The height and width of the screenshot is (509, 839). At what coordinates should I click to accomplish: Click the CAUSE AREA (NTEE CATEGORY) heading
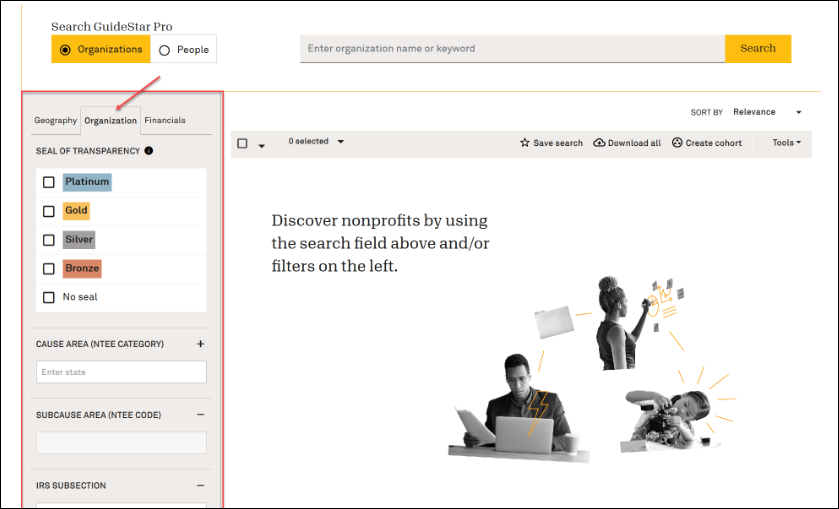[100, 344]
